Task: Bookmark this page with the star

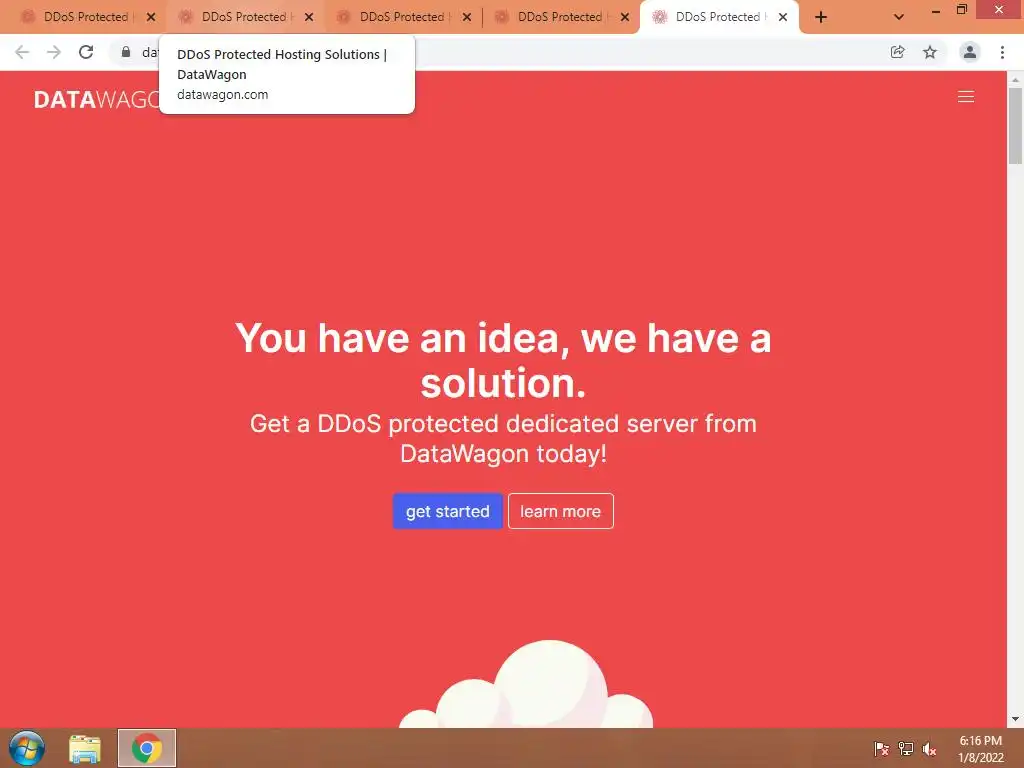Action: 930,52
